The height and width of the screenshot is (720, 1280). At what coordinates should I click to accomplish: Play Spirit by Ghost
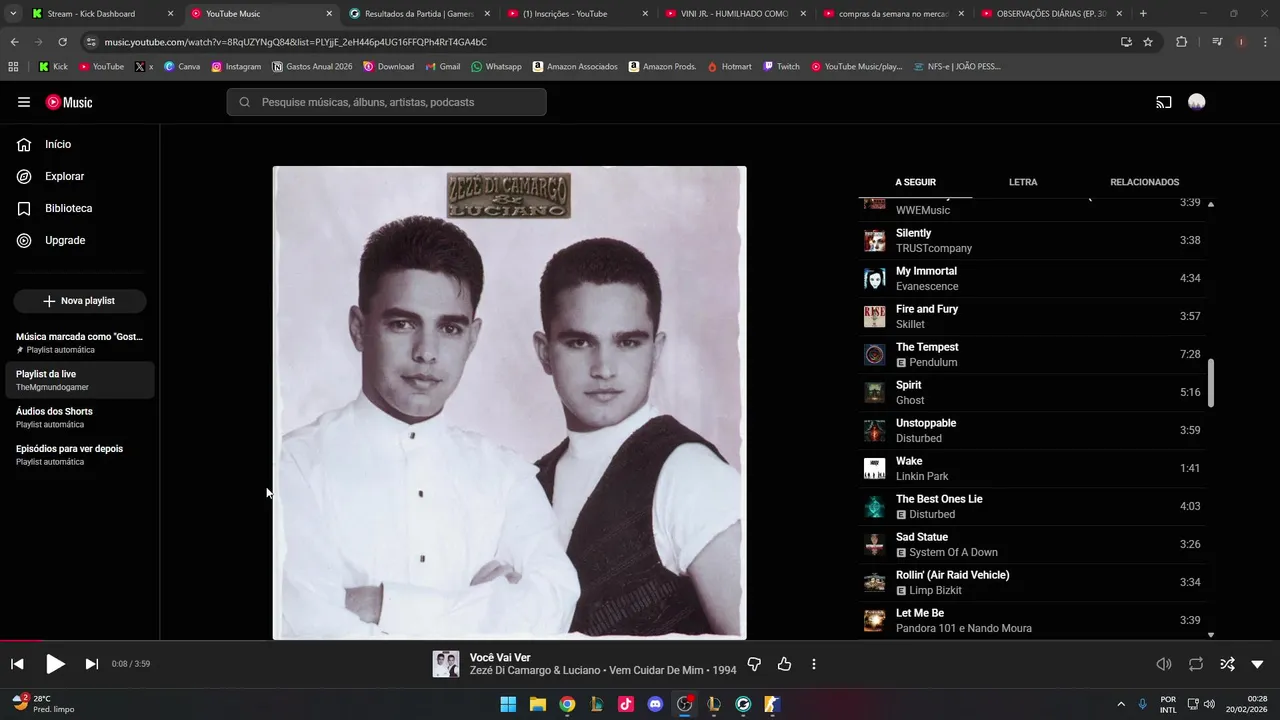[x=1032, y=392]
